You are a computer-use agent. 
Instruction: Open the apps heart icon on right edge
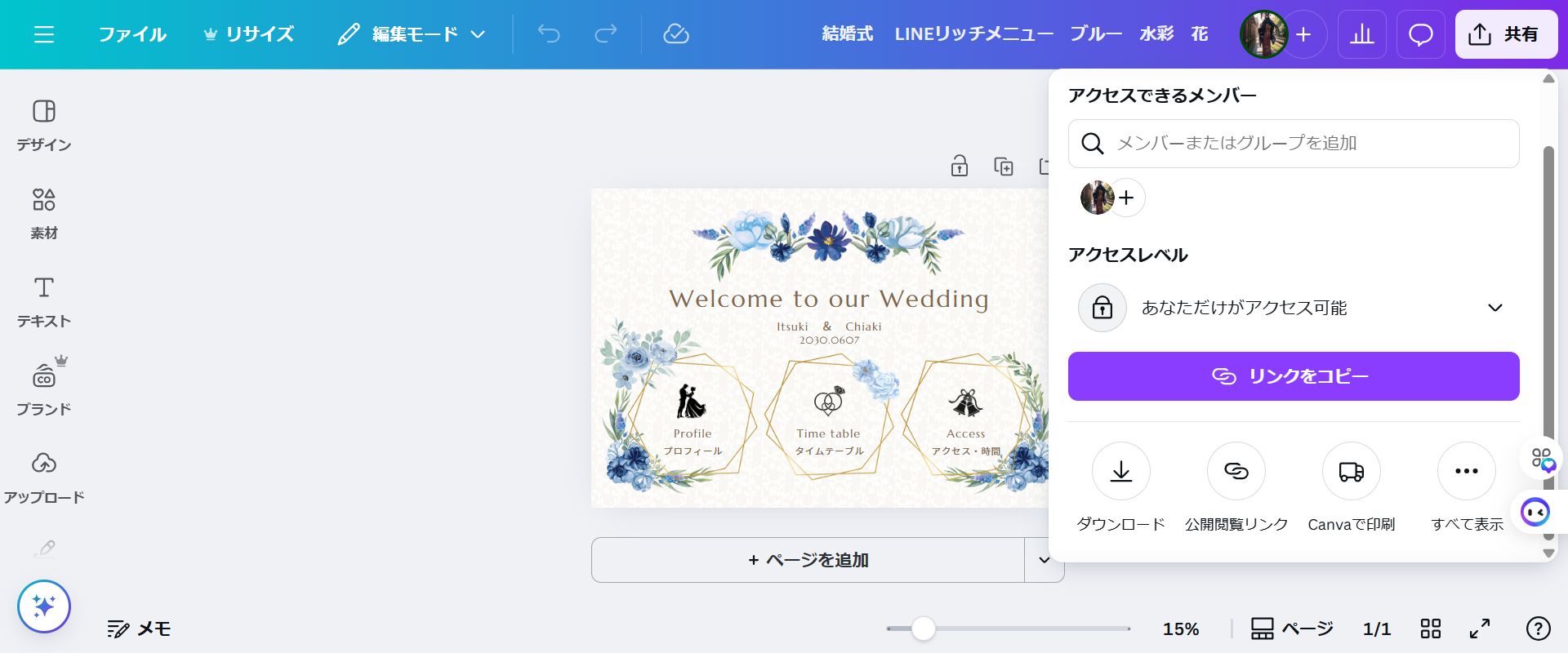(x=1543, y=460)
